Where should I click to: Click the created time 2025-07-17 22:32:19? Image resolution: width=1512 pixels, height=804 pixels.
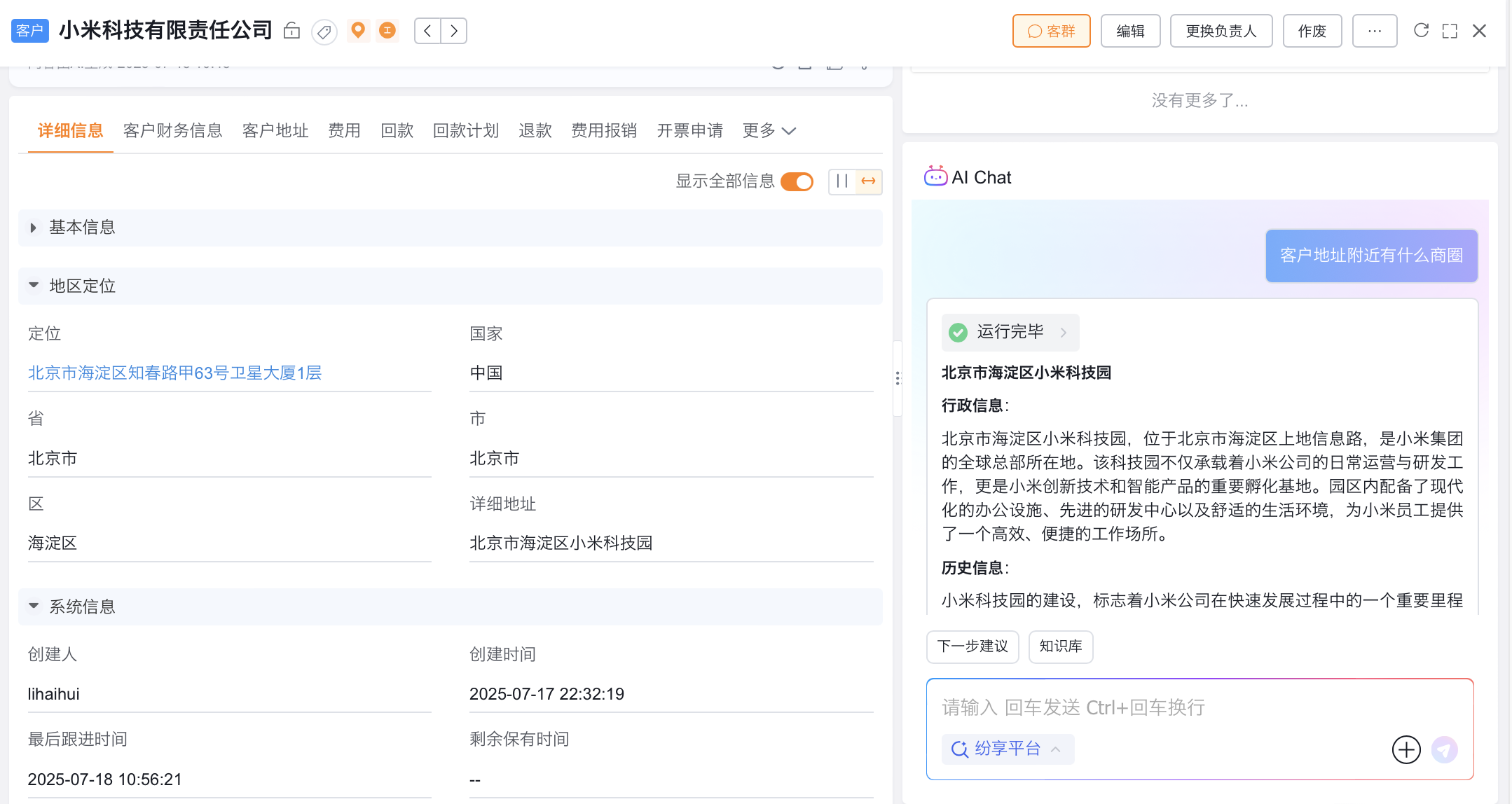[547, 695]
